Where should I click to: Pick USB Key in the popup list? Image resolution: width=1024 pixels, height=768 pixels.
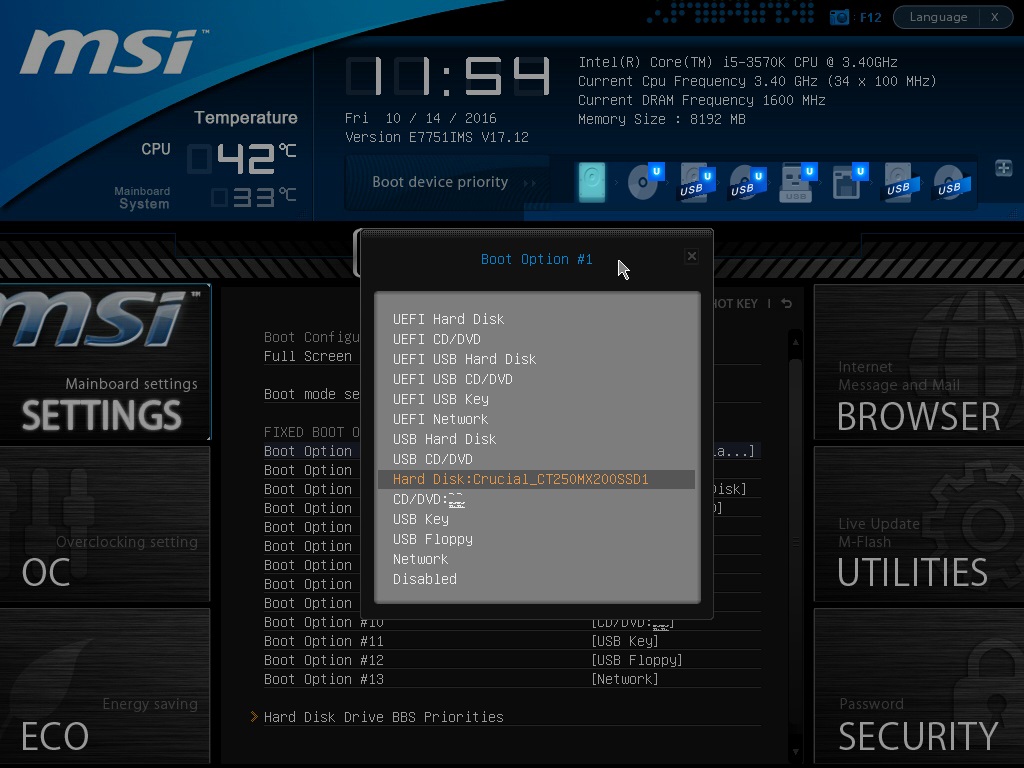click(537, 519)
